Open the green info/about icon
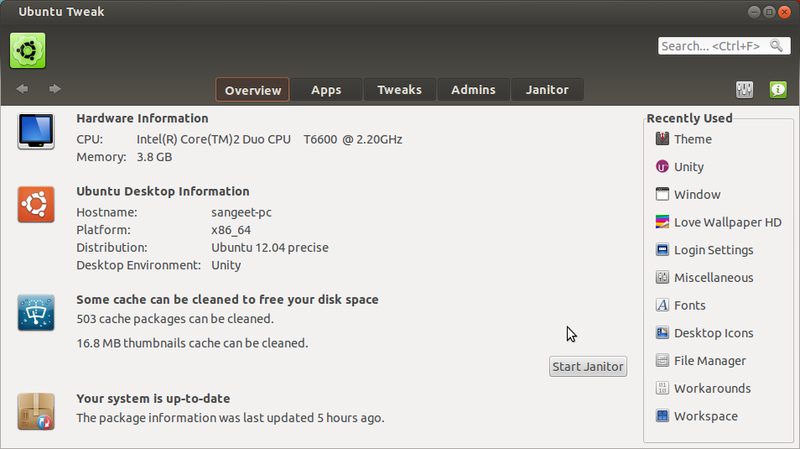The width and height of the screenshot is (800, 449). coord(778,90)
